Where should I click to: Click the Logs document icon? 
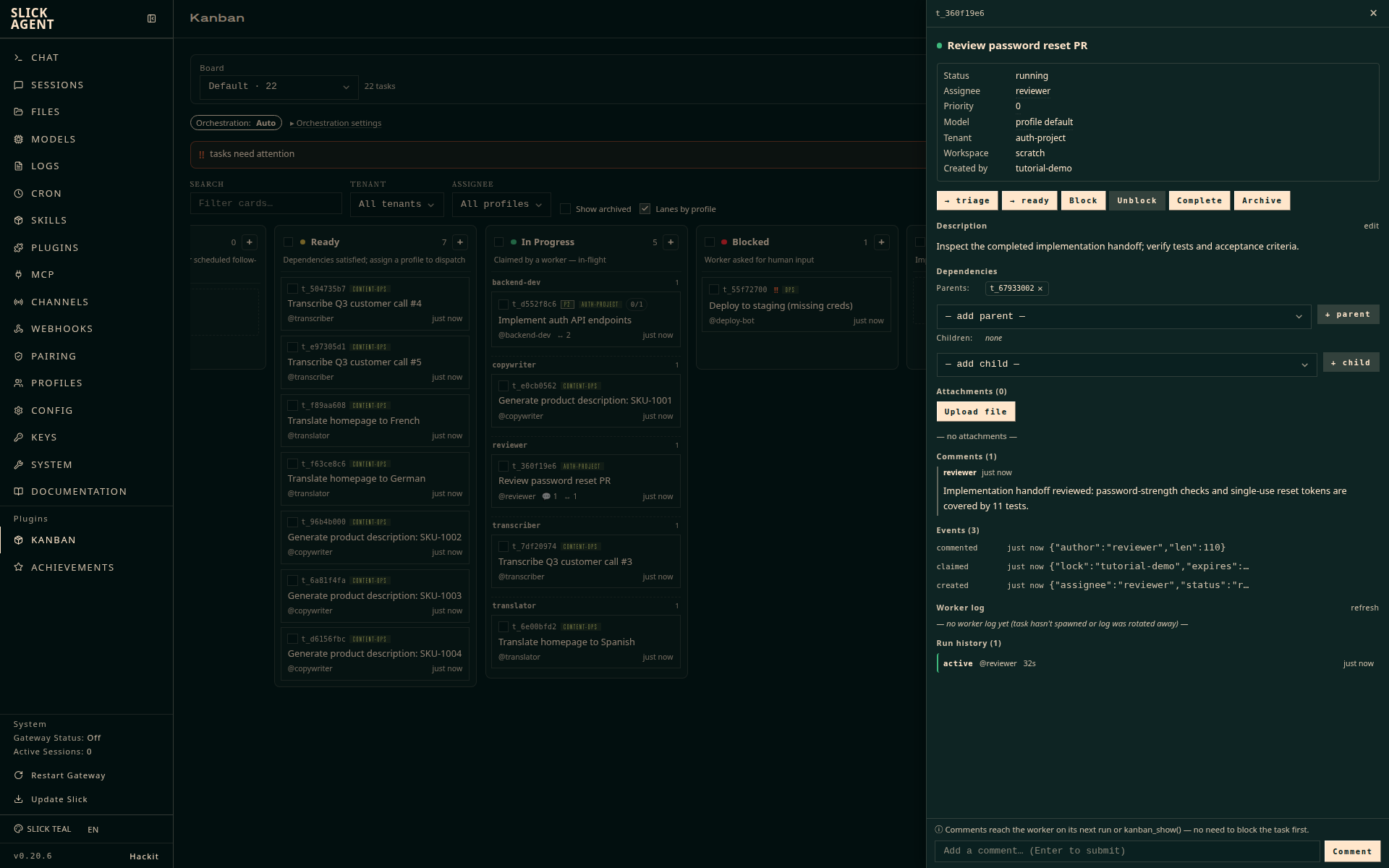pyautogui.click(x=19, y=166)
